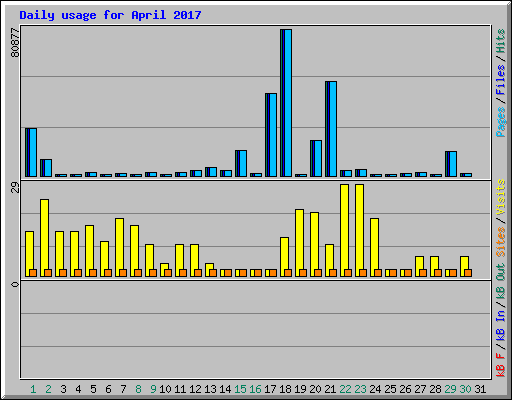Select the hits bar for day 1
512x400 pixels.
tap(31, 152)
